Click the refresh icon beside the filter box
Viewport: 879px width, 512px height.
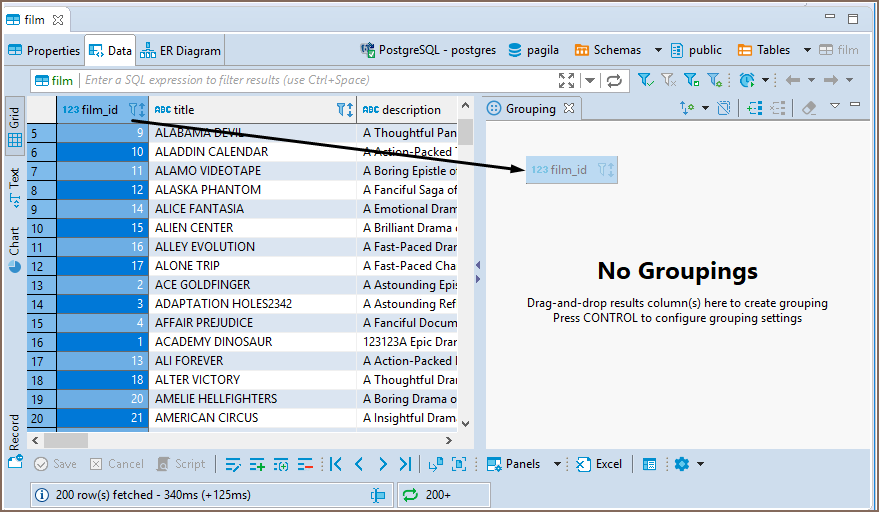tap(614, 80)
